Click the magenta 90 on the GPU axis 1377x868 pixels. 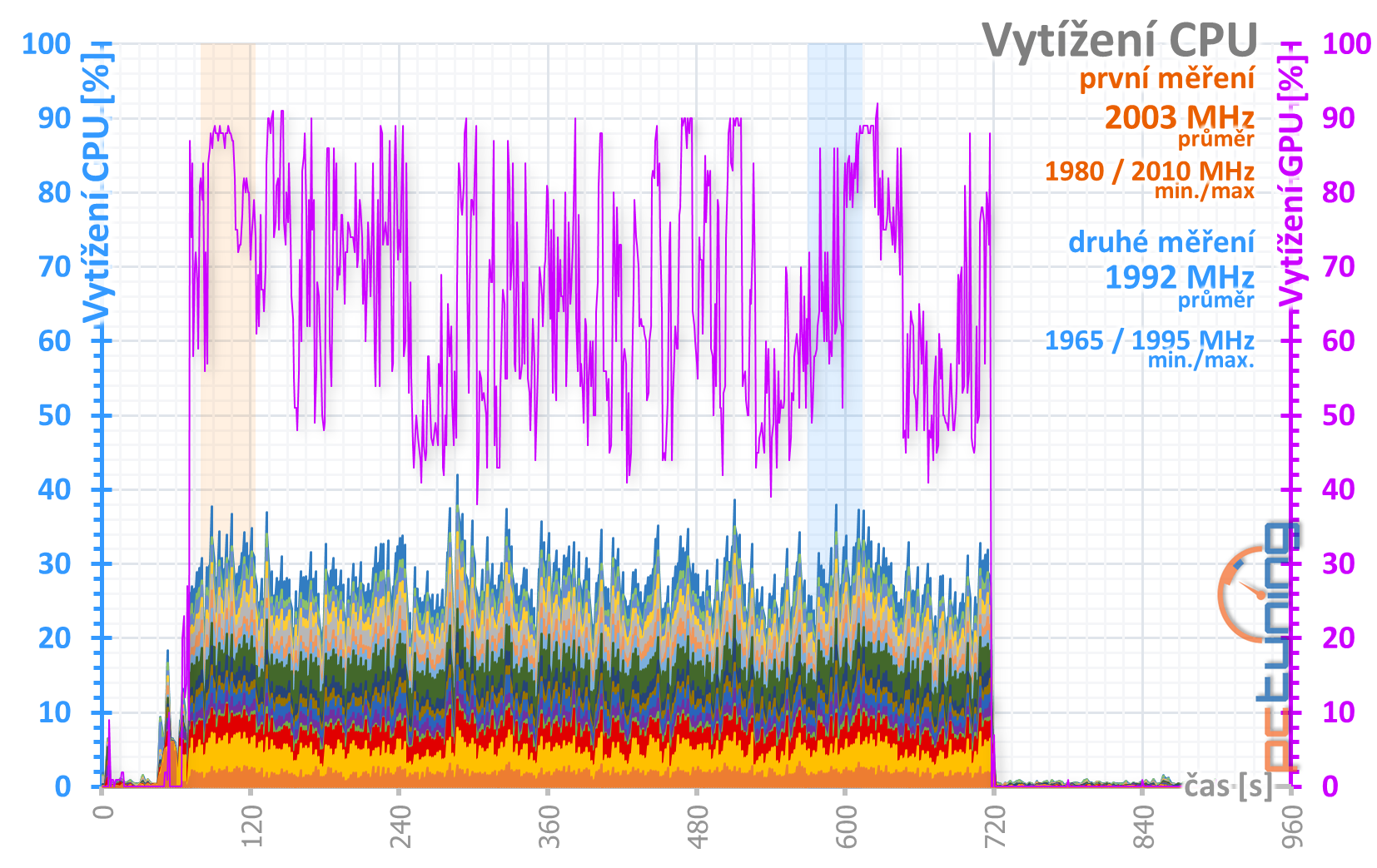1339,118
